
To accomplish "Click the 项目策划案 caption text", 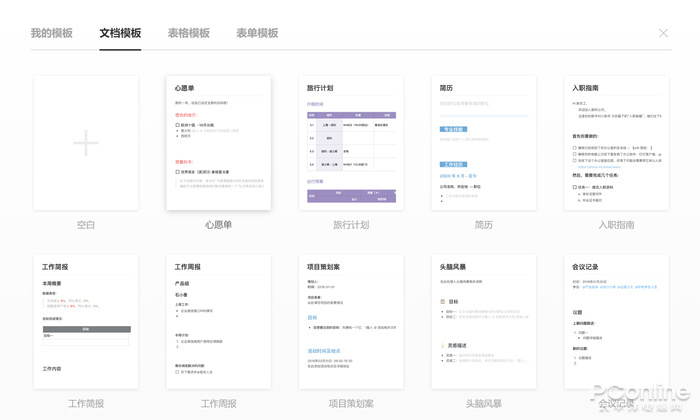I will click(351, 404).
